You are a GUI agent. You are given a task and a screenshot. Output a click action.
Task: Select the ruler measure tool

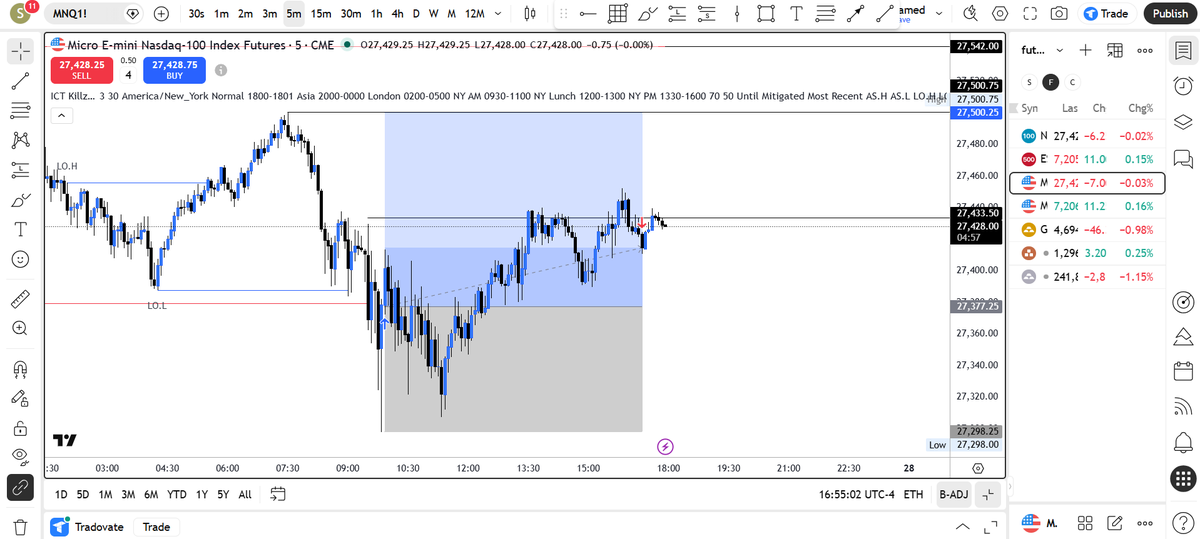[x=20, y=298]
